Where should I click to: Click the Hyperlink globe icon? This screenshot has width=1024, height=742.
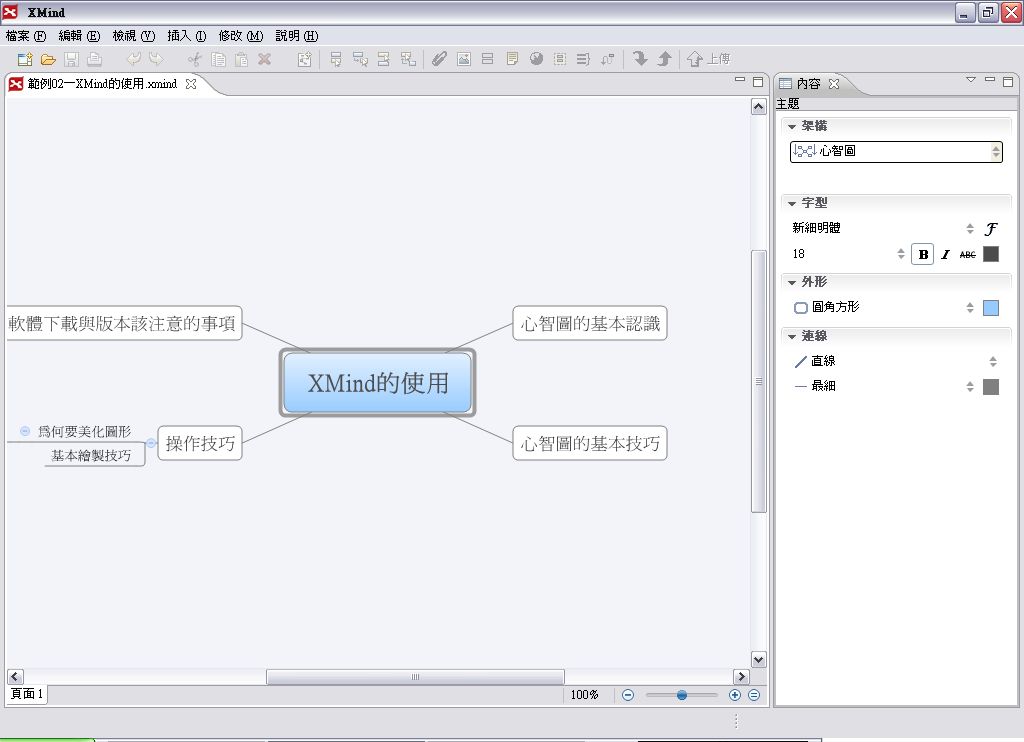pyautogui.click(x=536, y=59)
